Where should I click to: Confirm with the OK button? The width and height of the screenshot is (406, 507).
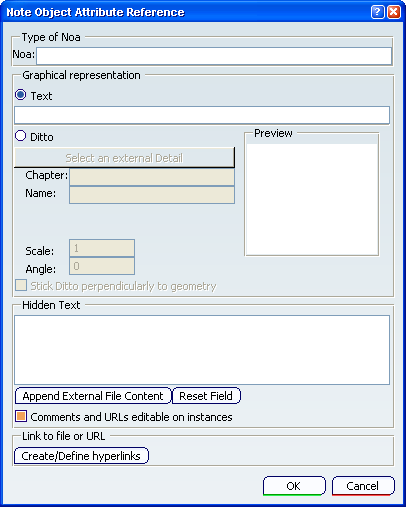(294, 486)
